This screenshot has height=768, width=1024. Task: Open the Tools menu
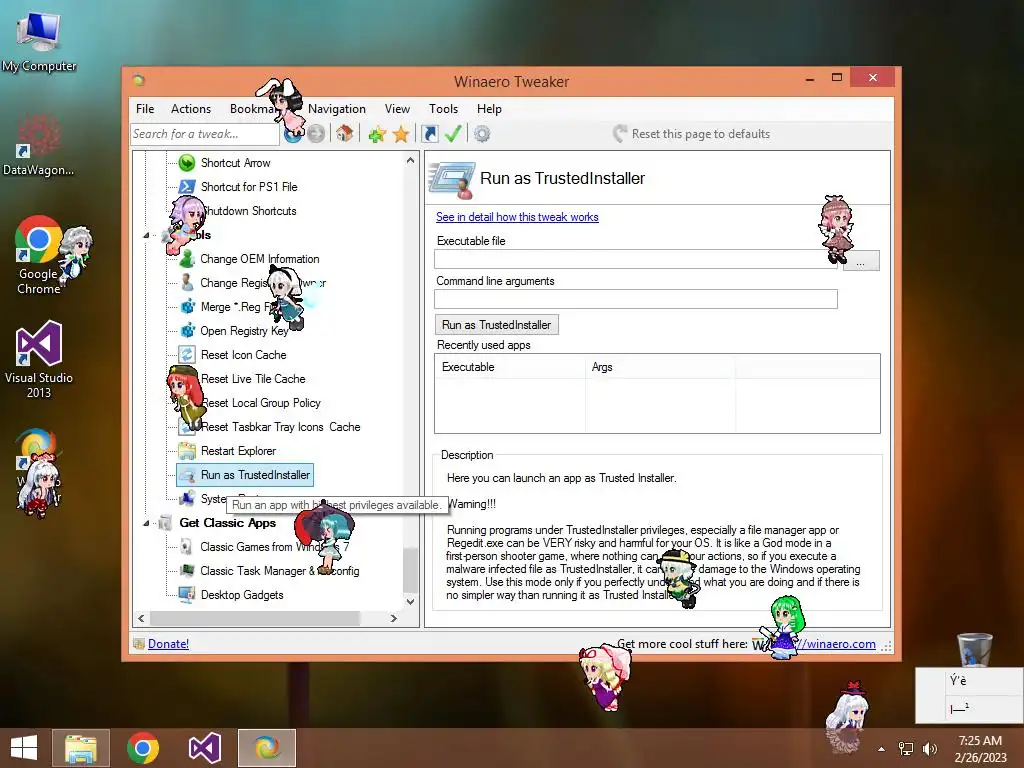443,109
